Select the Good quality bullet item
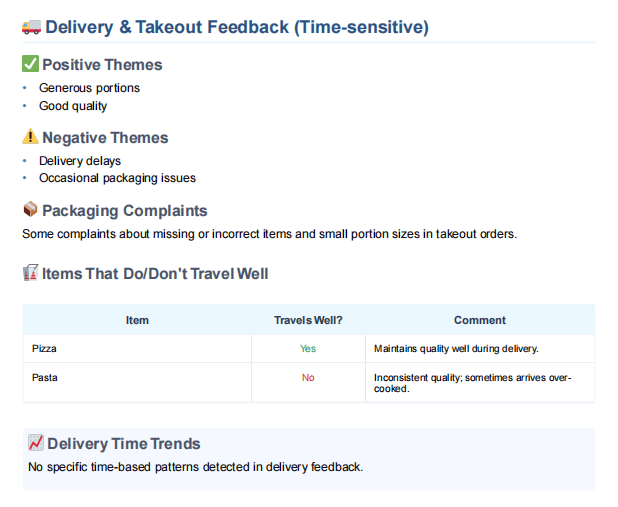Viewport: 618px width, 507px height. [73, 106]
